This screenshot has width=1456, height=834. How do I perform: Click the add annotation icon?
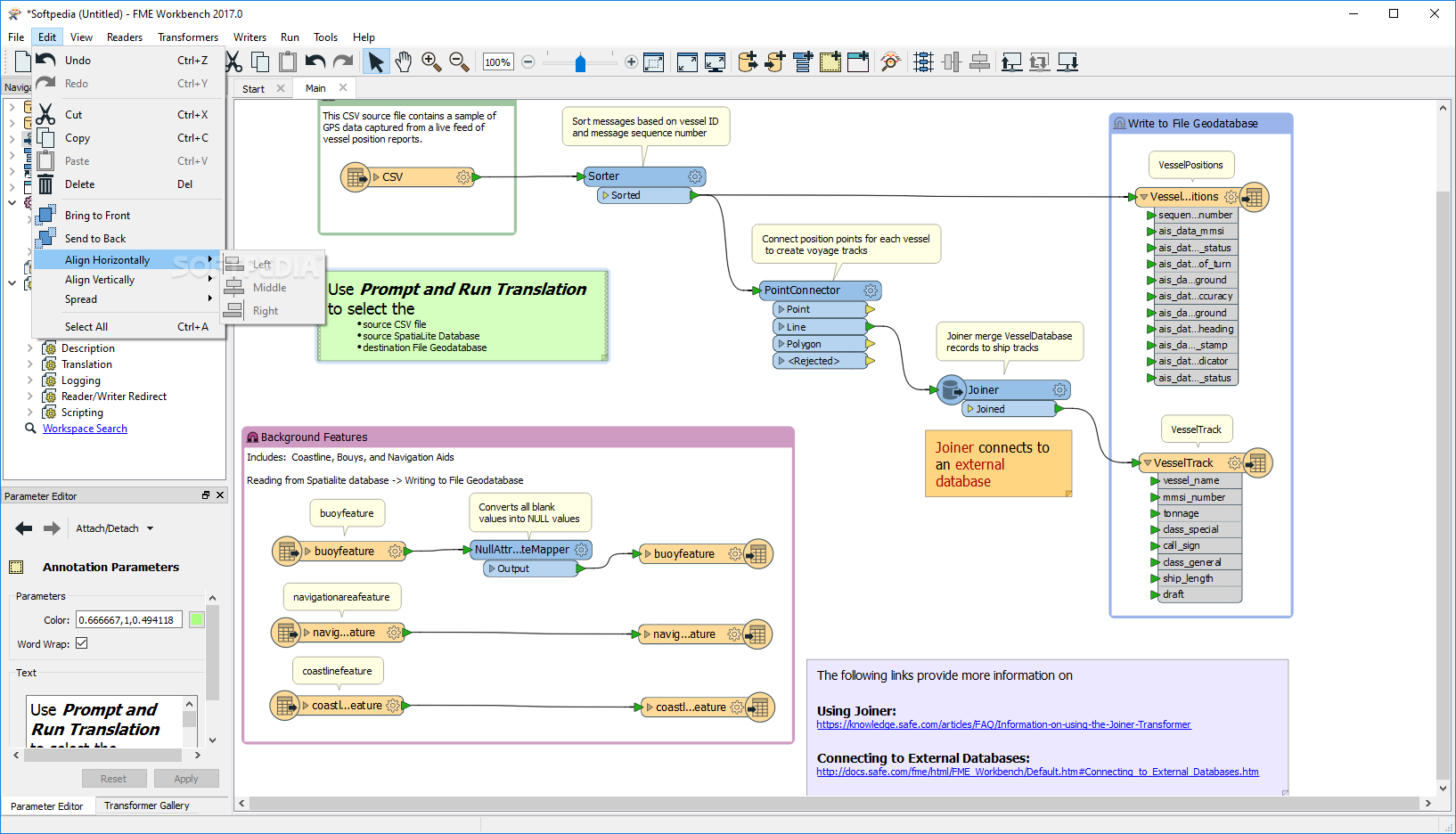pyautogui.click(x=830, y=61)
